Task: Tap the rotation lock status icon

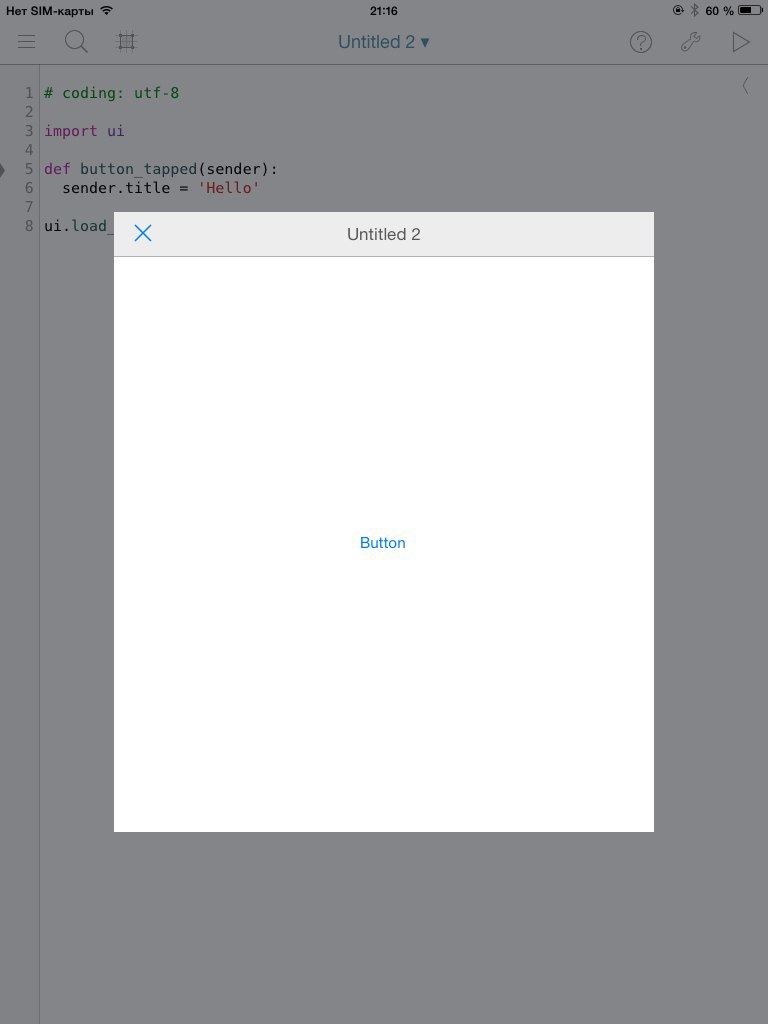Action: pos(679,10)
